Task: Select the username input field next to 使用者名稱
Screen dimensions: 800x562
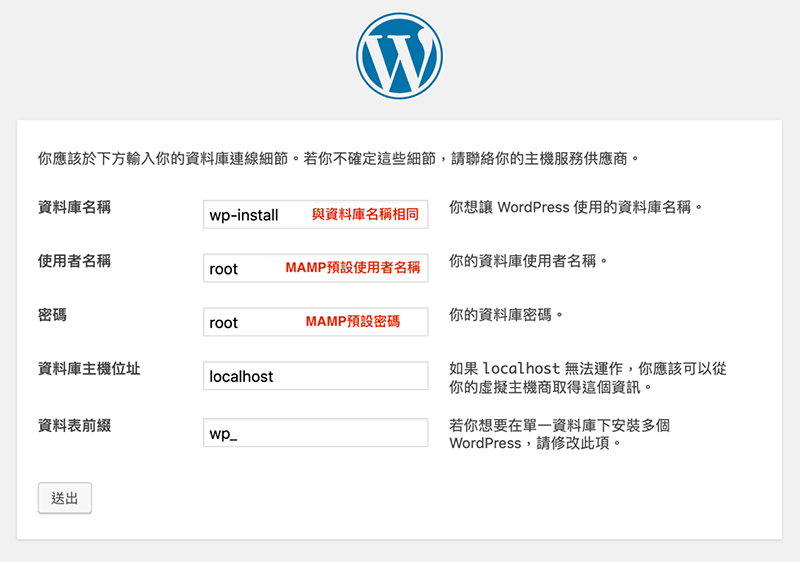Action: tap(315, 268)
